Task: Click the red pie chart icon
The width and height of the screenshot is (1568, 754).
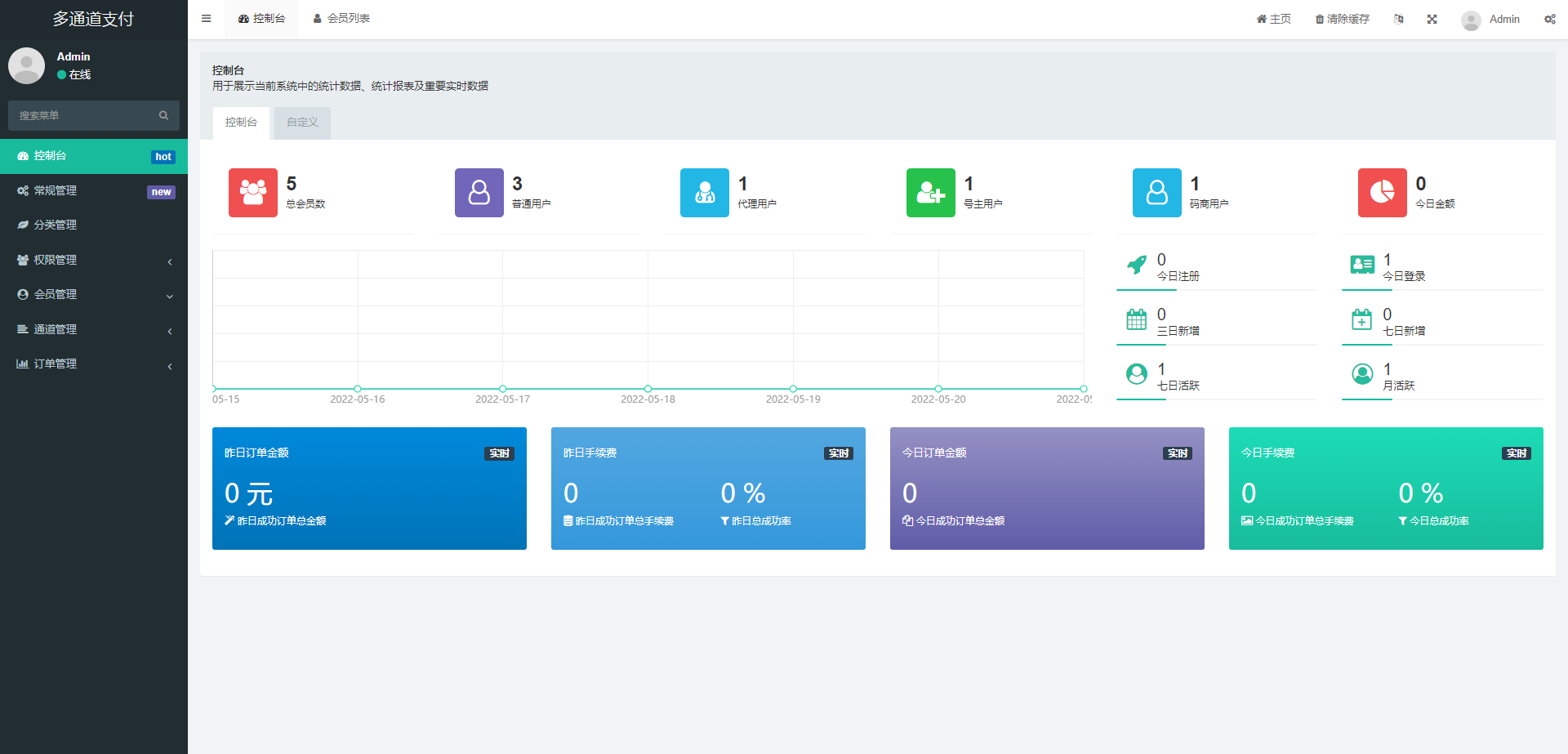Action: coord(1382,193)
